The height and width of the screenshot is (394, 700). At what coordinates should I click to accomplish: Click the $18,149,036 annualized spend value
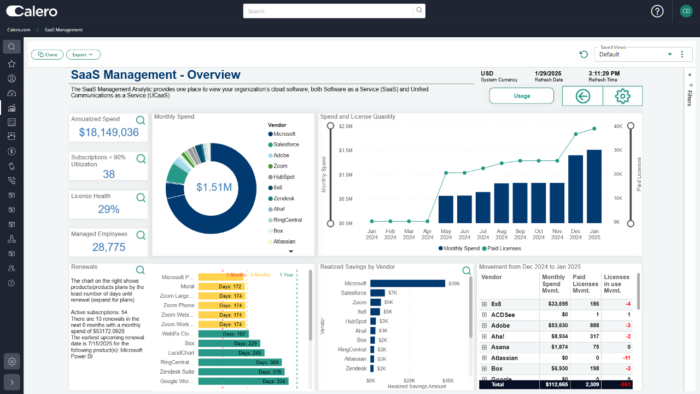click(108, 133)
